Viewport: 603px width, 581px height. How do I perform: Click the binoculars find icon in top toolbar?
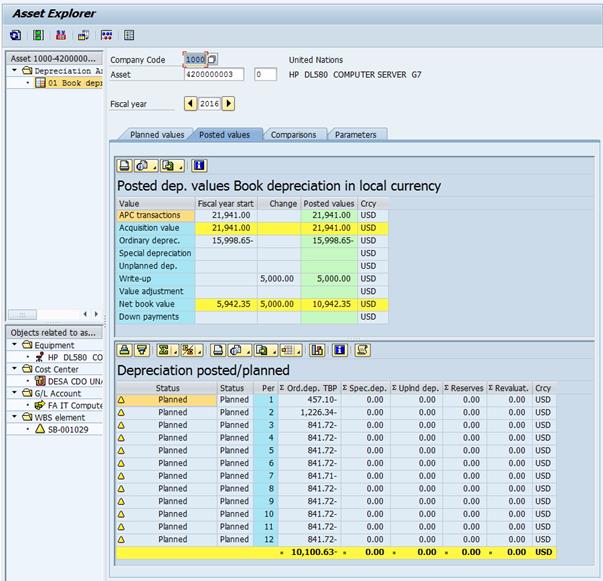pyautogui.click(x=61, y=35)
